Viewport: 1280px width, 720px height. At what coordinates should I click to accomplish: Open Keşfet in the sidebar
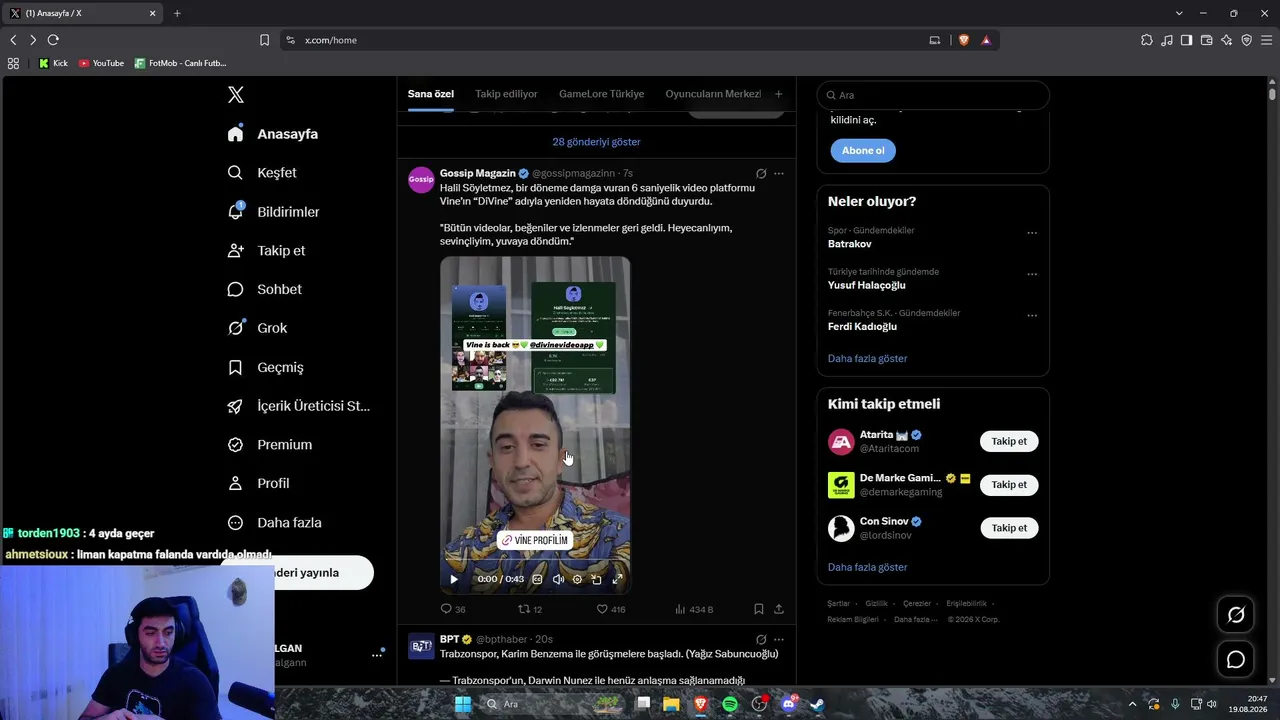[x=262, y=173]
